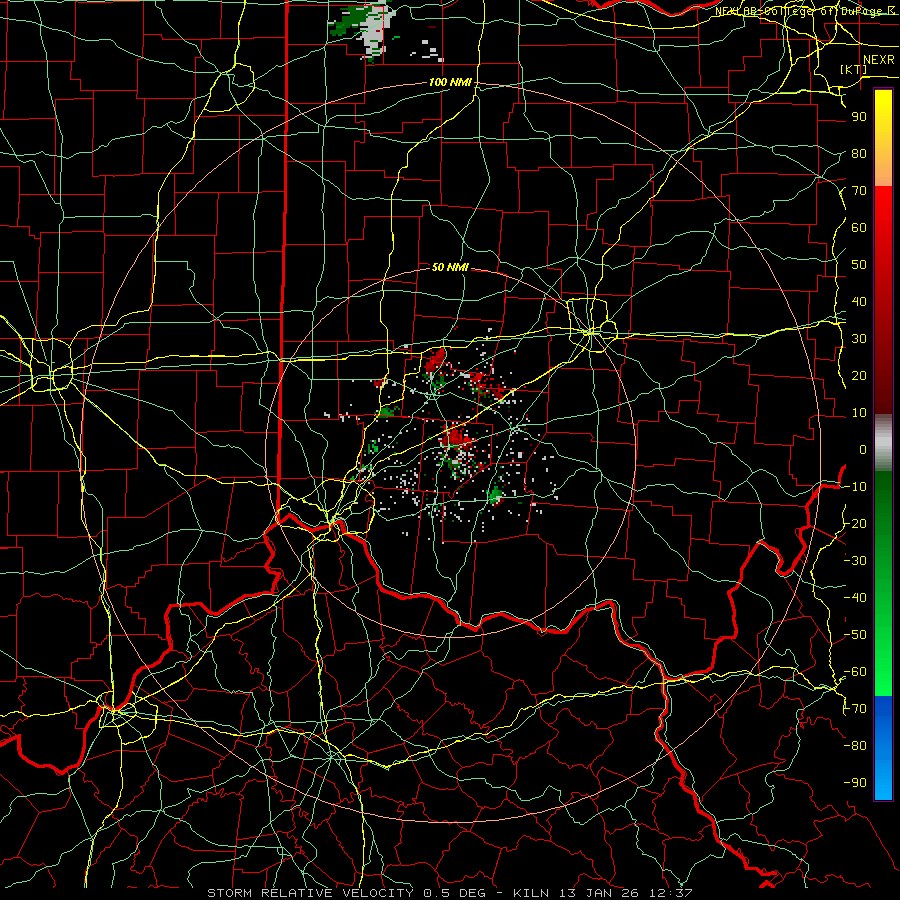Viewport: 900px width, 900px height.
Task: Click the positive 50 scale label
Action: coord(859,265)
